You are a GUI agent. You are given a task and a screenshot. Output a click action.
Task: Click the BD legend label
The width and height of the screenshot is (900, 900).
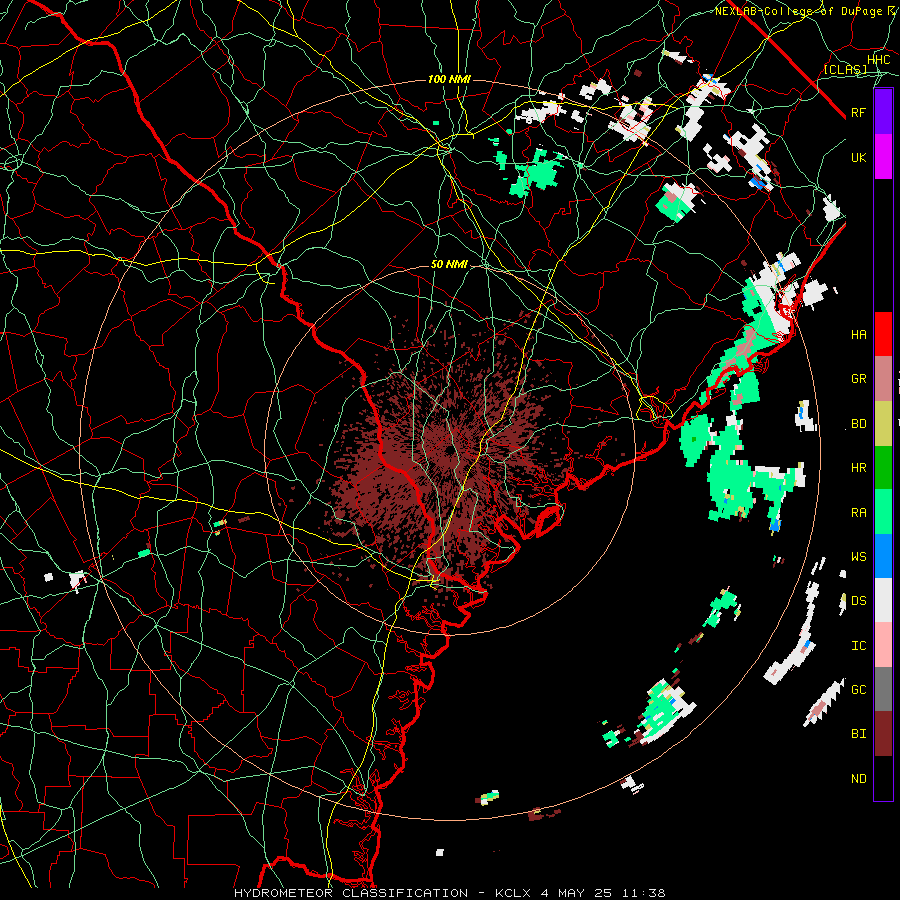pos(858,424)
